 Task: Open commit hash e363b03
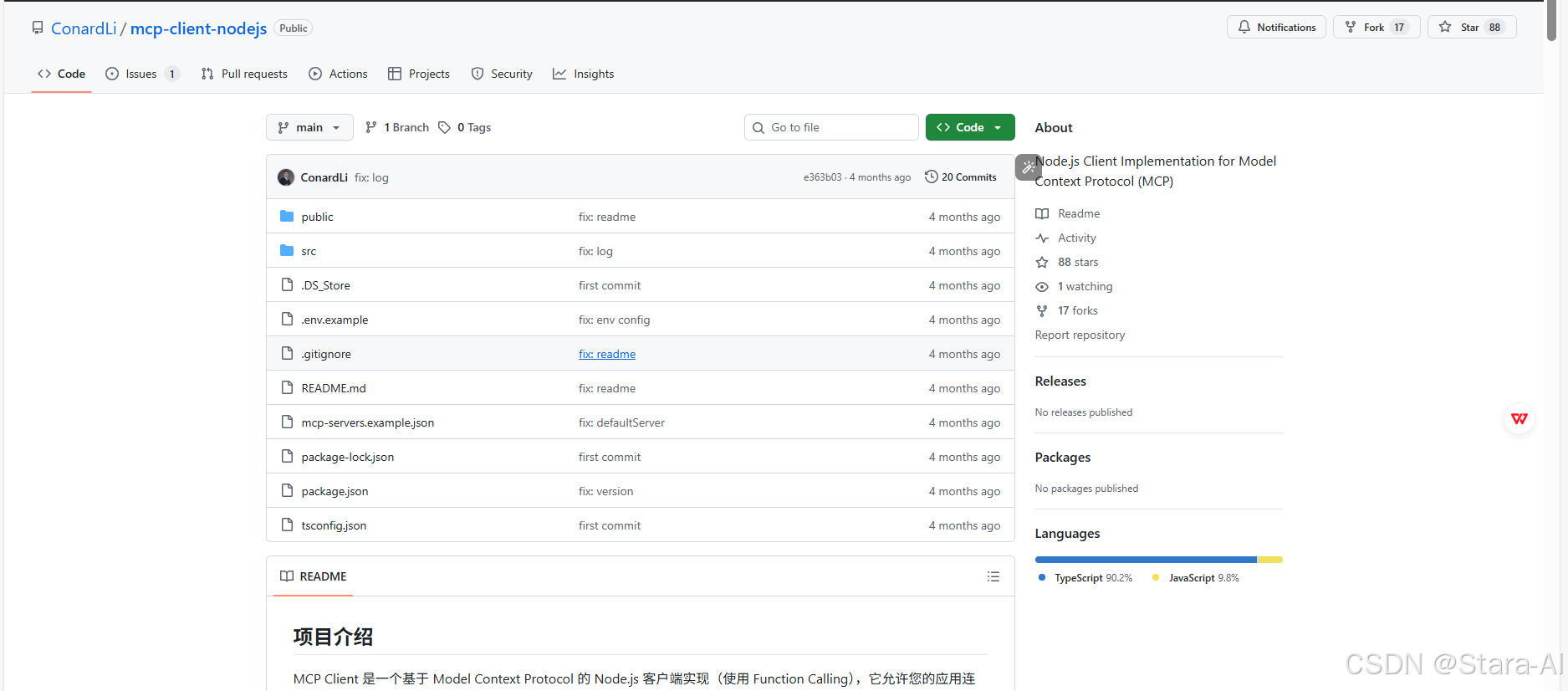point(823,177)
